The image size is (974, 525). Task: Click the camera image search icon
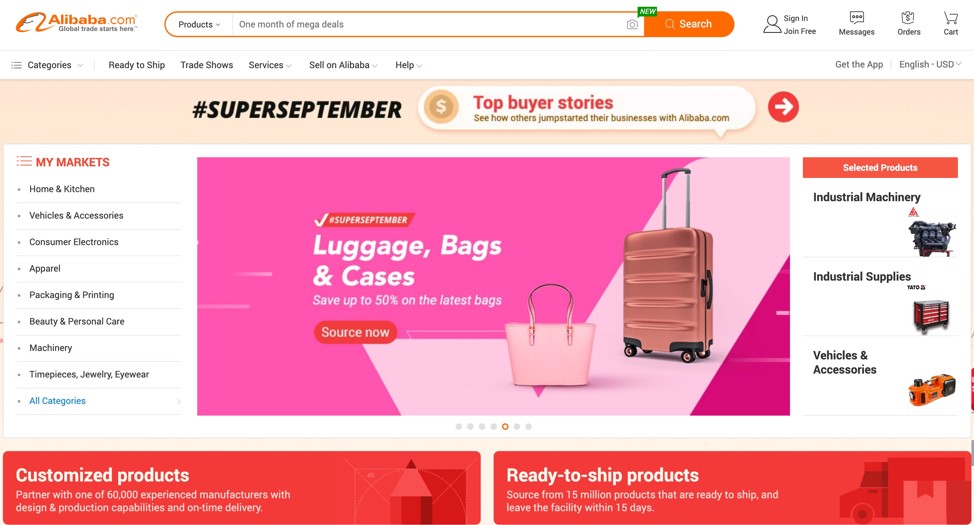pyautogui.click(x=632, y=24)
